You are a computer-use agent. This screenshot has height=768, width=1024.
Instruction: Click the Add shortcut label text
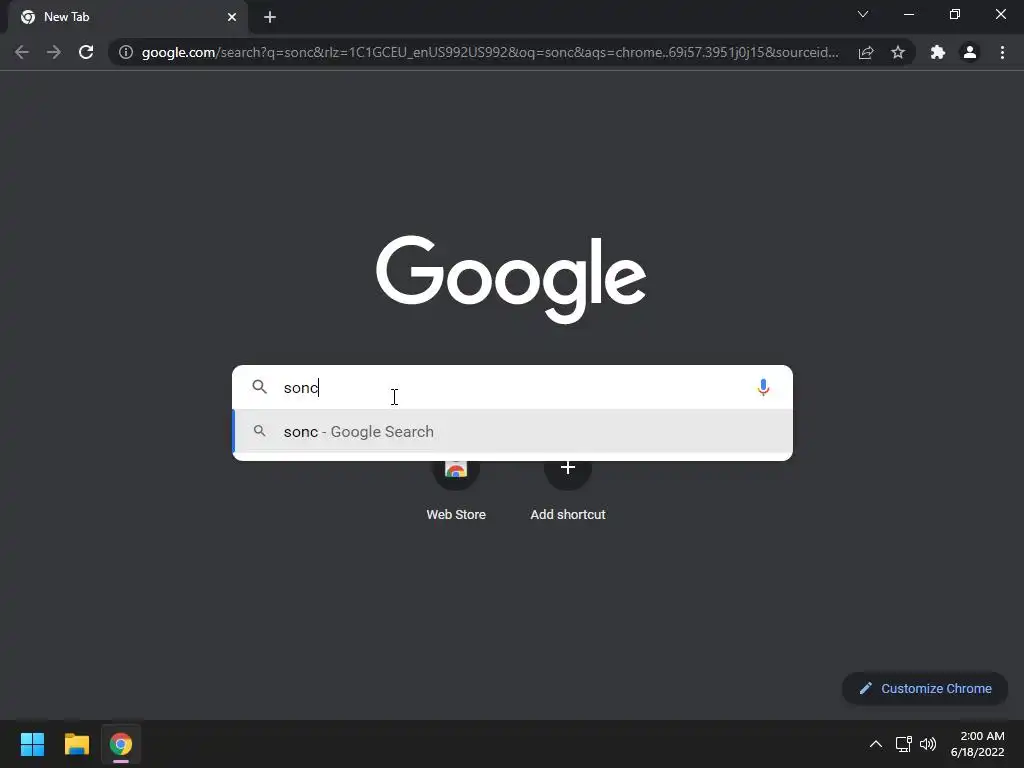568,515
